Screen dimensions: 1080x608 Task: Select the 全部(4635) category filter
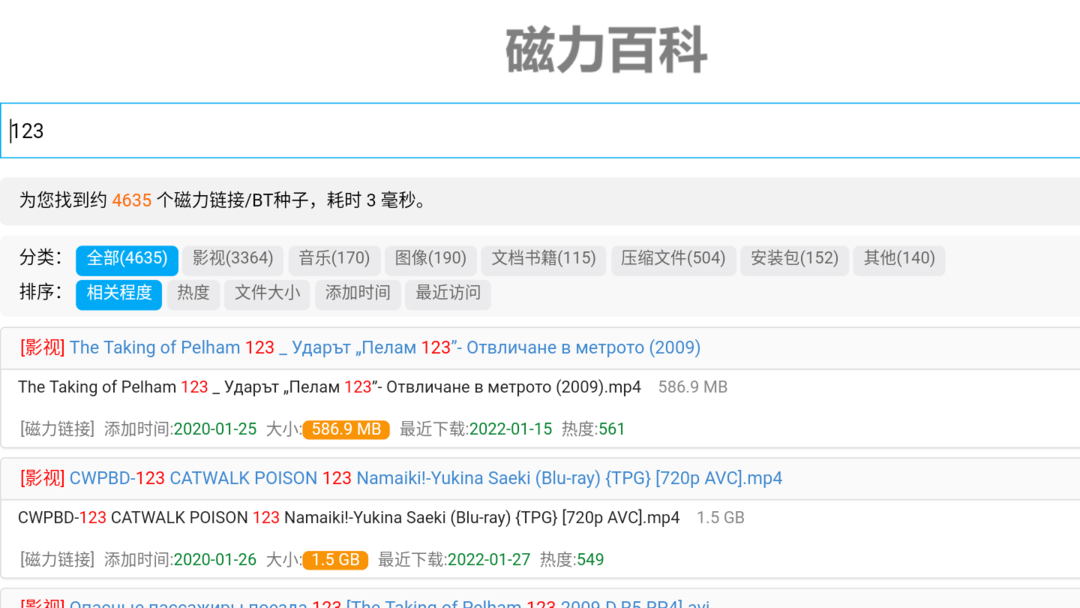pyautogui.click(x=127, y=259)
